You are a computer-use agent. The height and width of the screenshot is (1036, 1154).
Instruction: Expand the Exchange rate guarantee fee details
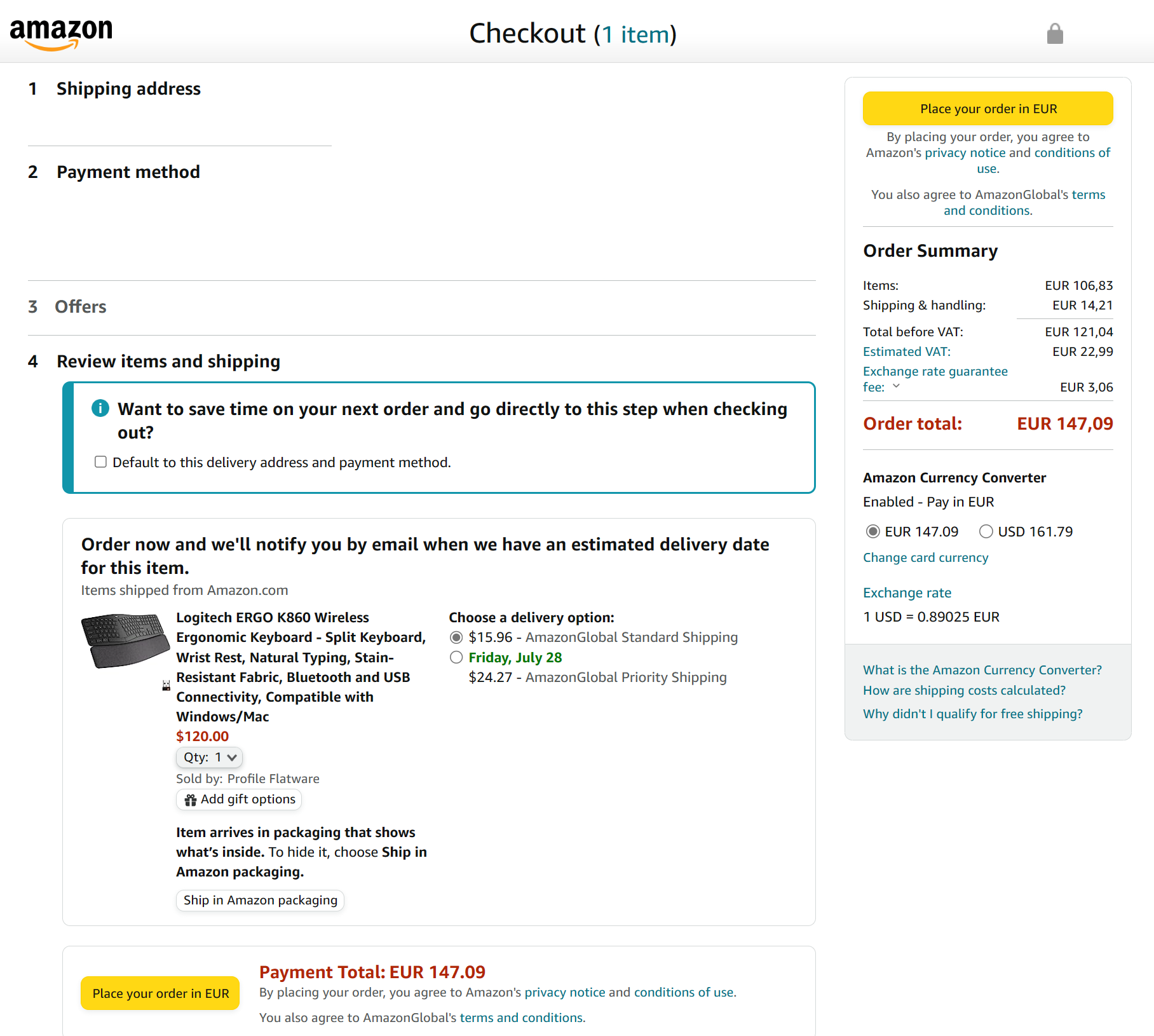[896, 386]
